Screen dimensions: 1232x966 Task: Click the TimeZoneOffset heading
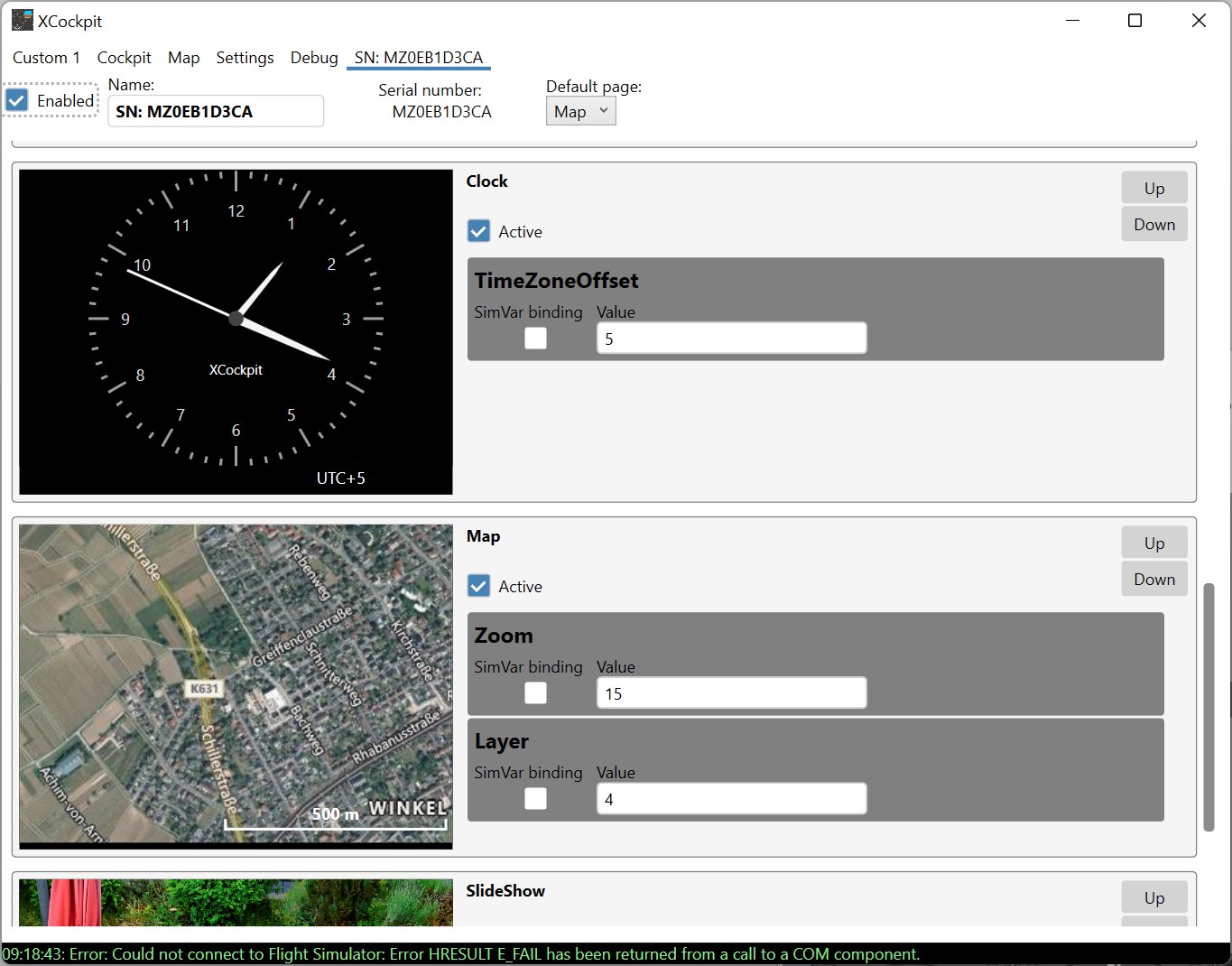(556, 281)
